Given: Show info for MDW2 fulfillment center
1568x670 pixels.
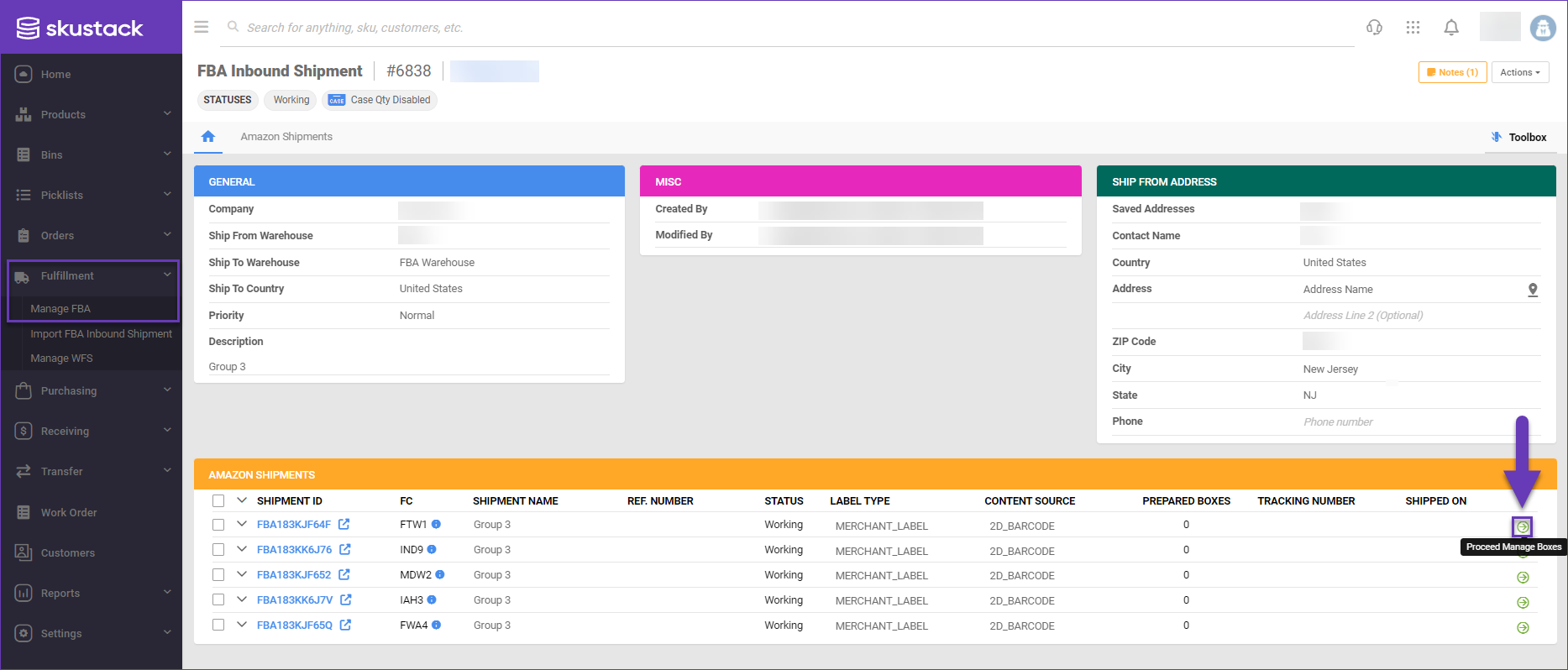Looking at the screenshot, I should click(440, 574).
